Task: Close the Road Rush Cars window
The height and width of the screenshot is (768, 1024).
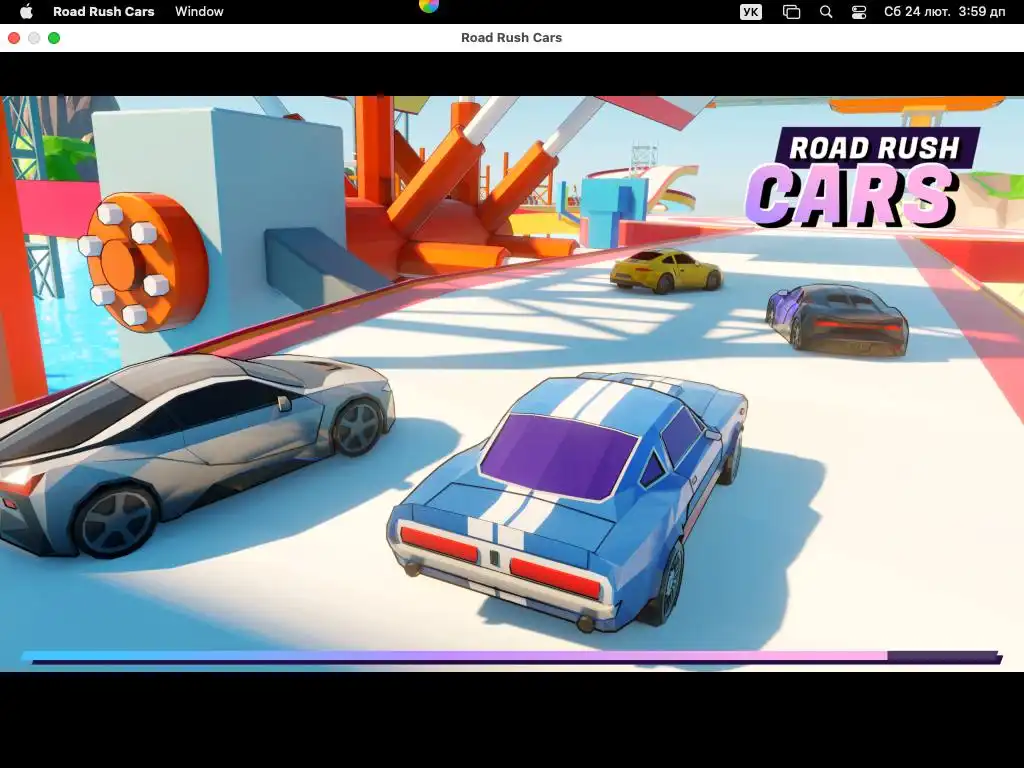Action: (14, 38)
